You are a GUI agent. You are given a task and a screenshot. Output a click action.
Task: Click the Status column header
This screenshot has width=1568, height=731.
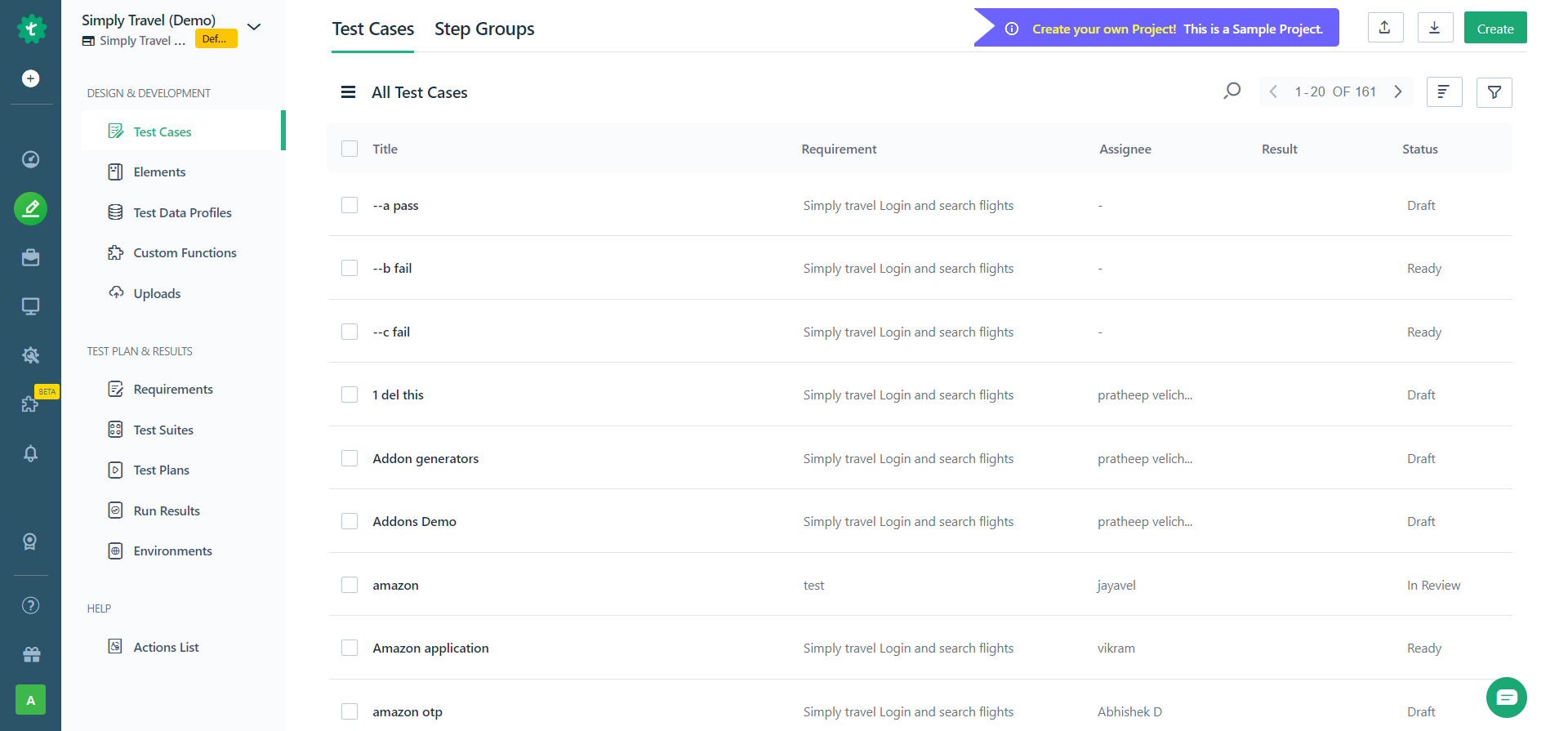tap(1419, 149)
